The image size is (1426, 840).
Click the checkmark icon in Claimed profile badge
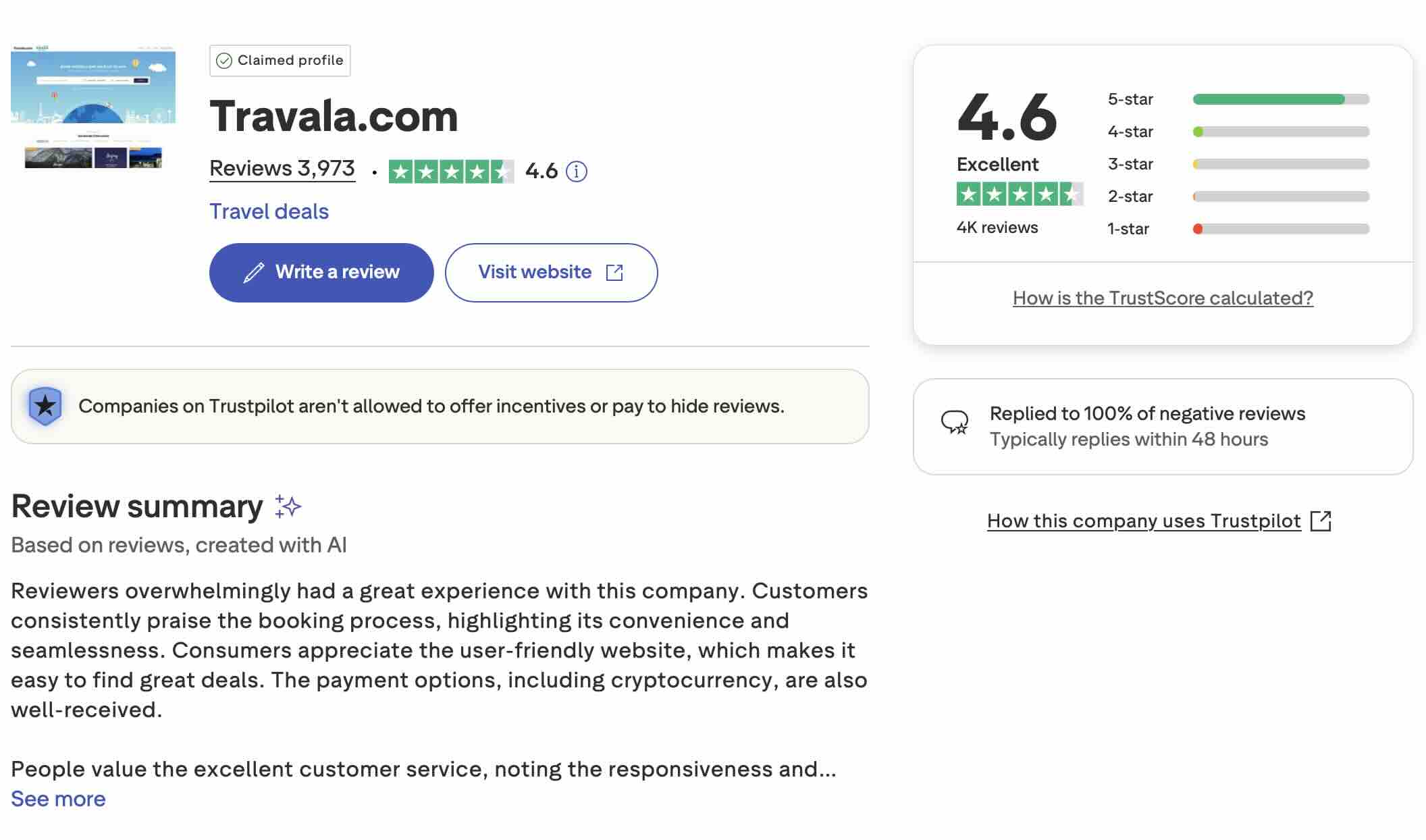[226, 60]
